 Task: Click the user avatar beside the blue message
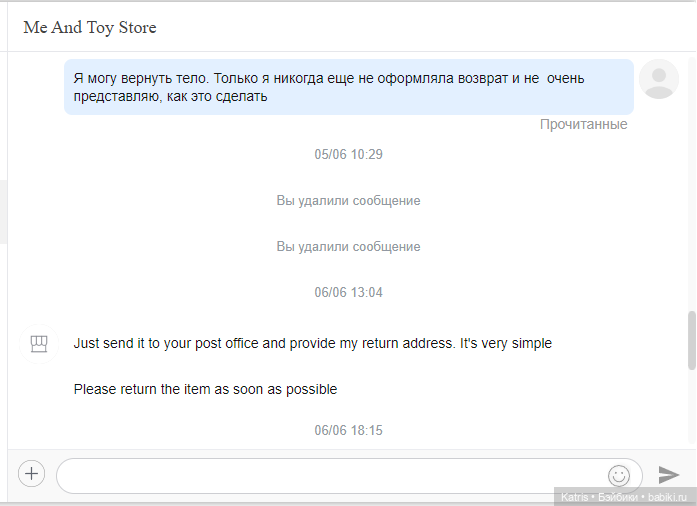(658, 79)
